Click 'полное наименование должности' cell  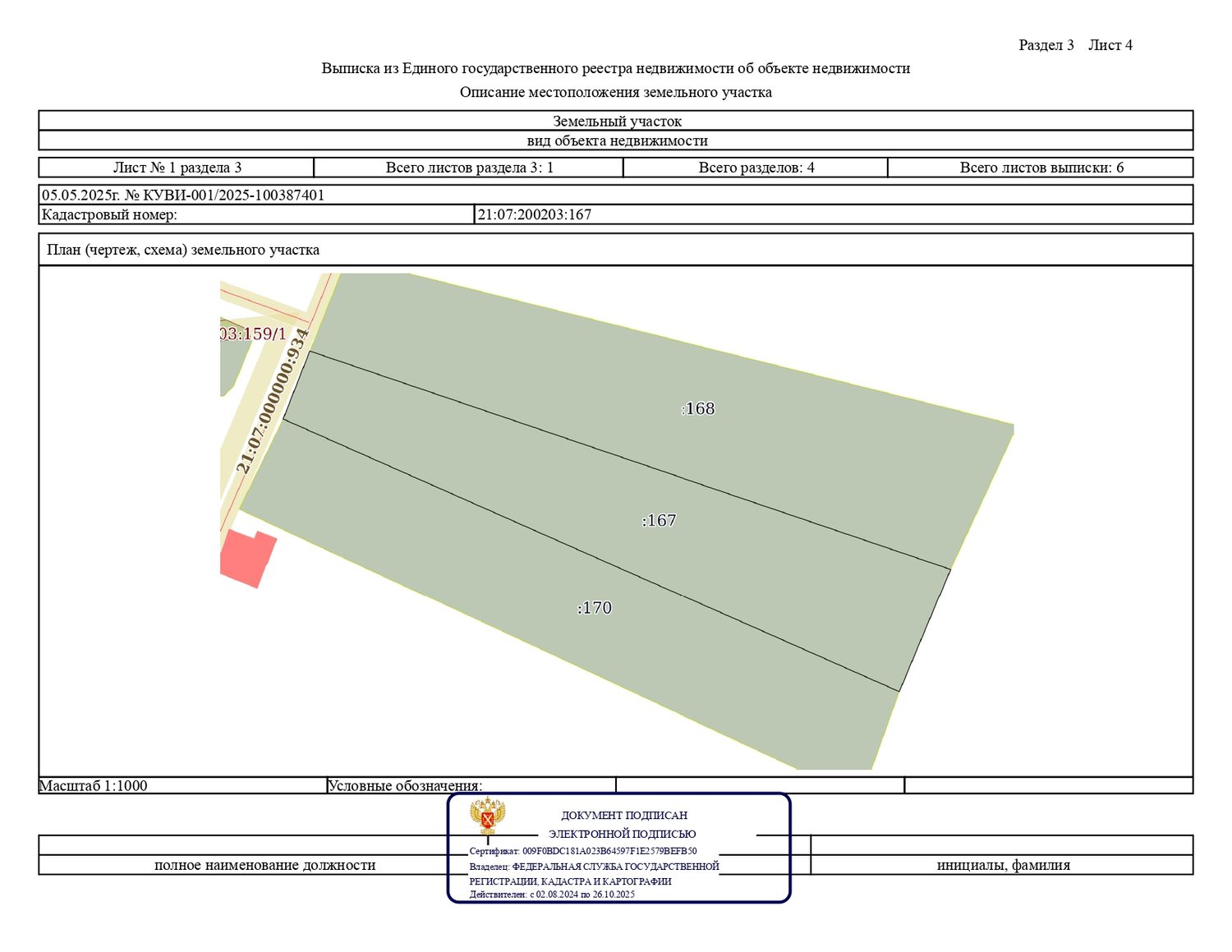point(264,865)
